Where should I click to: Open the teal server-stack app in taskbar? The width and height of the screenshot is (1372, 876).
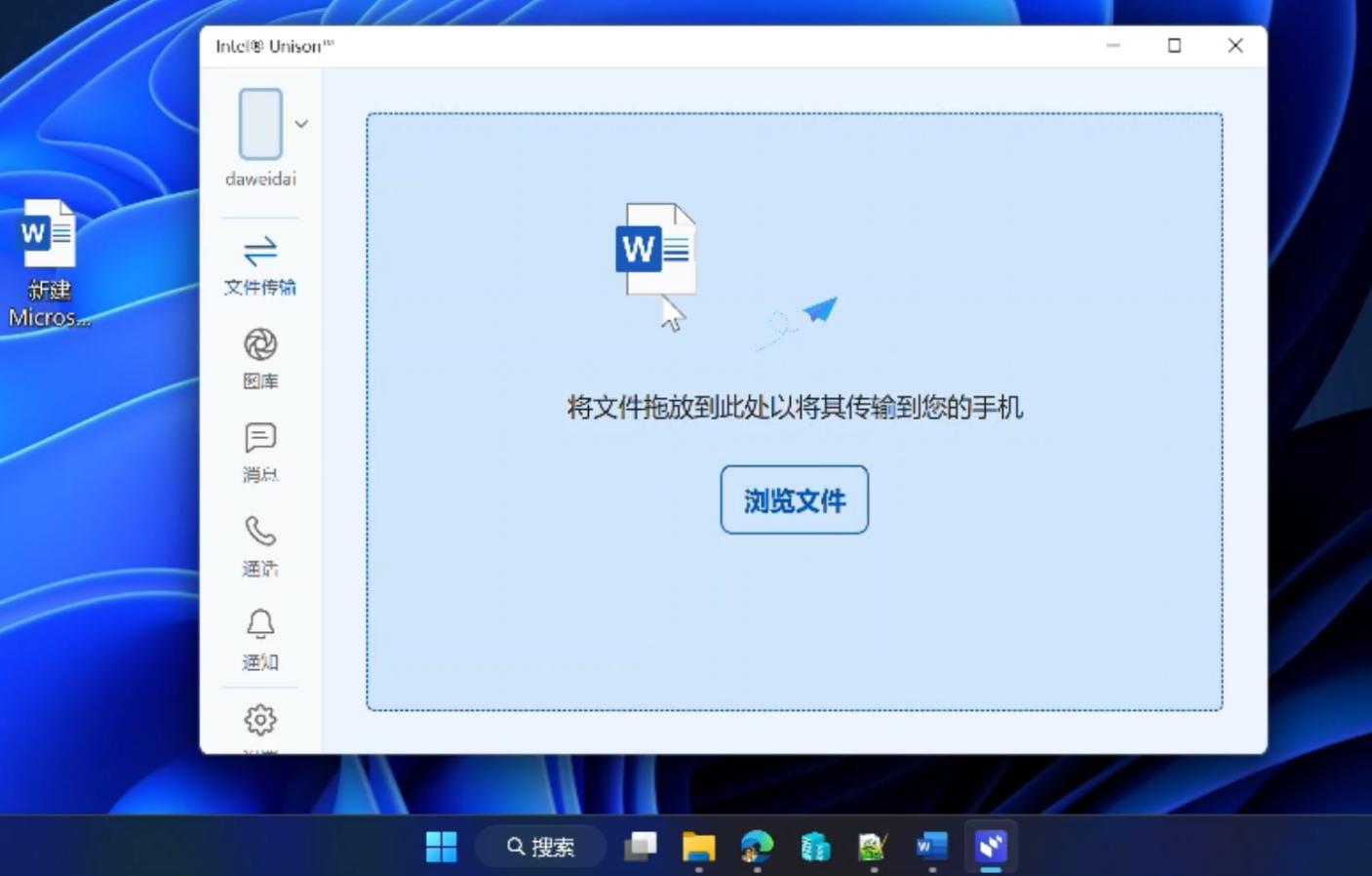click(815, 846)
